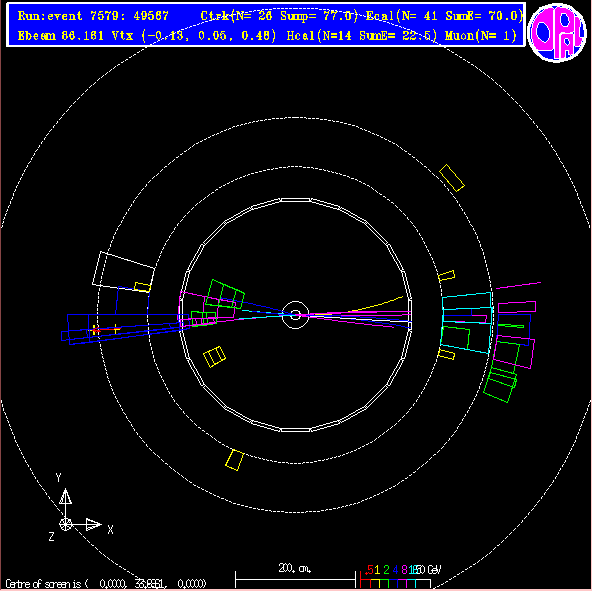Click the yellow muon hit at top right
The width and height of the screenshot is (592, 591).
[x=452, y=178]
